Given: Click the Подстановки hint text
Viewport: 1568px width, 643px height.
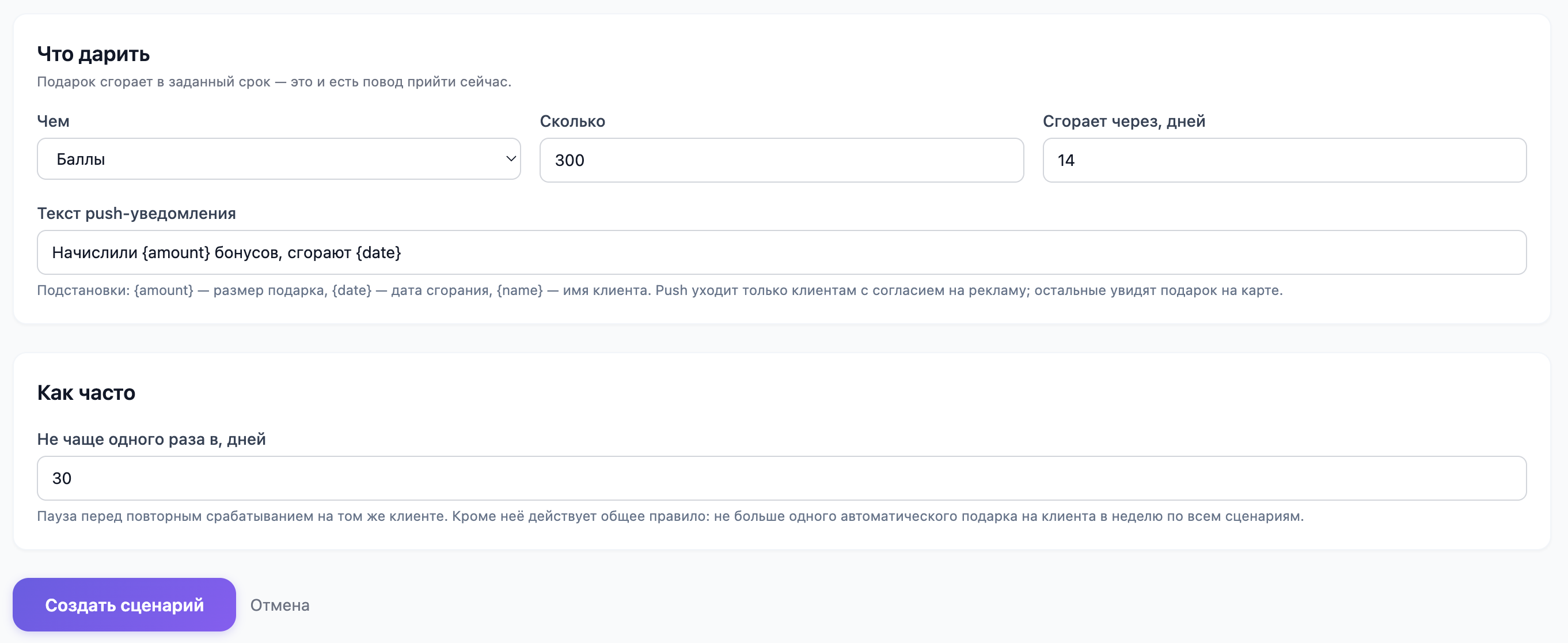Looking at the screenshot, I should 660,290.
